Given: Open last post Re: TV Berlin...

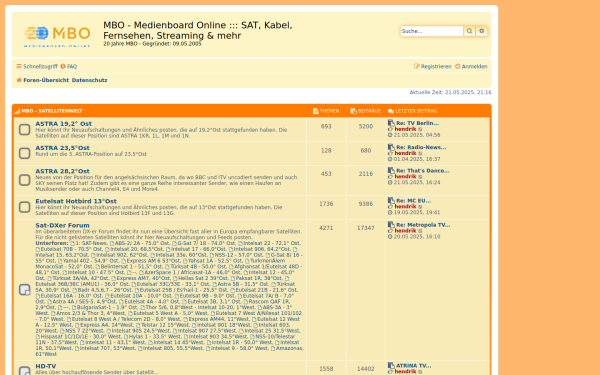Looking at the screenshot, I should (x=417, y=123).
